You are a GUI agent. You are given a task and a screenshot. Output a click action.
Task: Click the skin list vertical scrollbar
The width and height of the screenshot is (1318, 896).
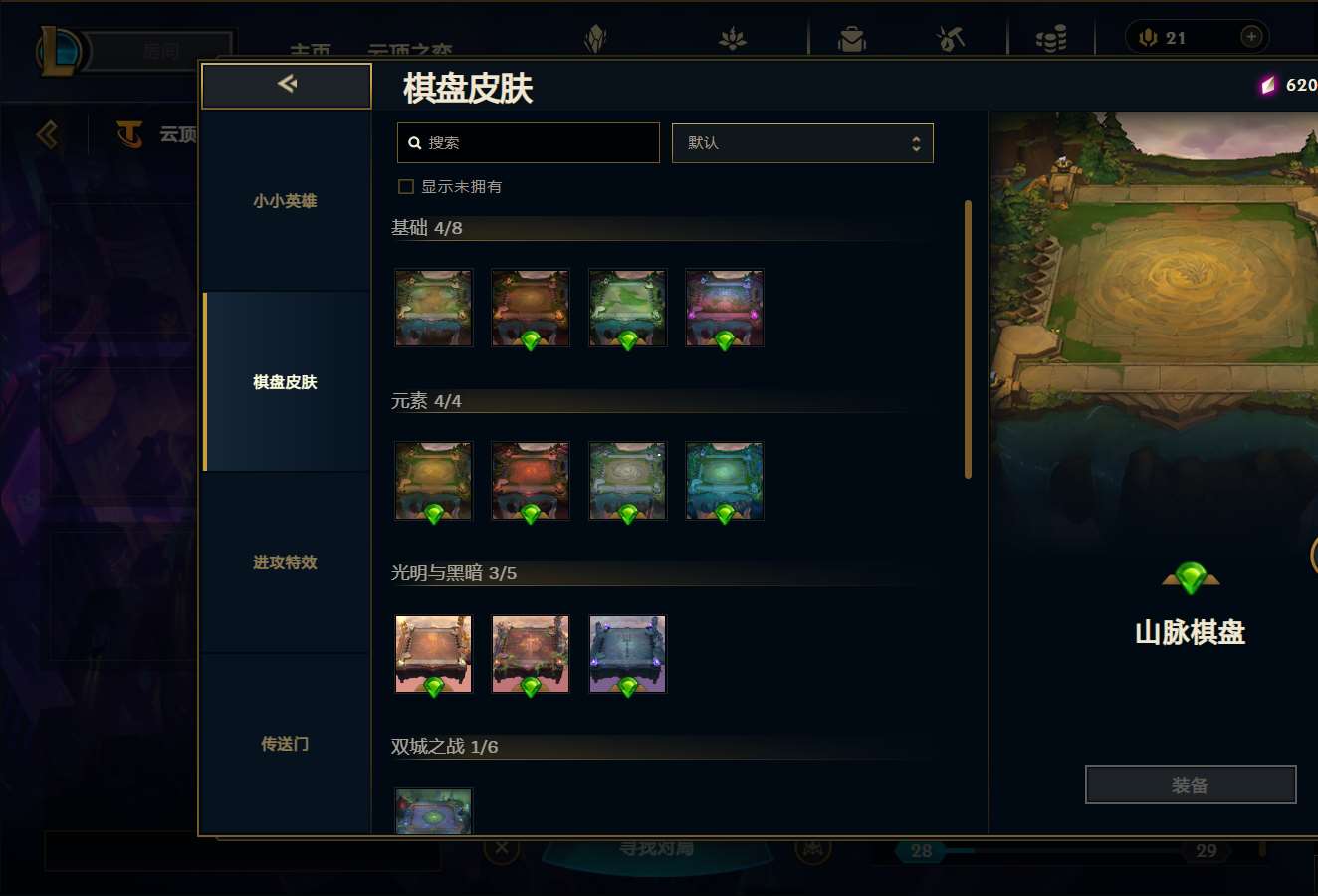point(968,339)
